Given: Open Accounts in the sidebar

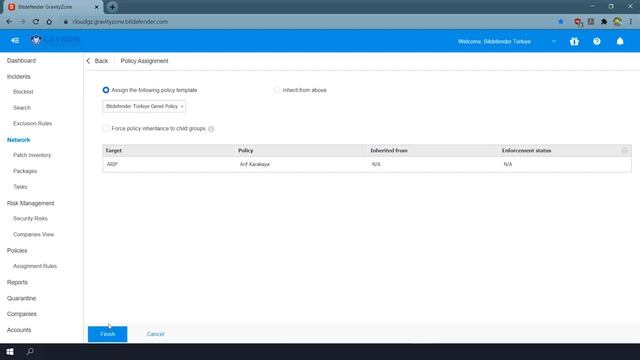Looking at the screenshot, I should [19, 330].
